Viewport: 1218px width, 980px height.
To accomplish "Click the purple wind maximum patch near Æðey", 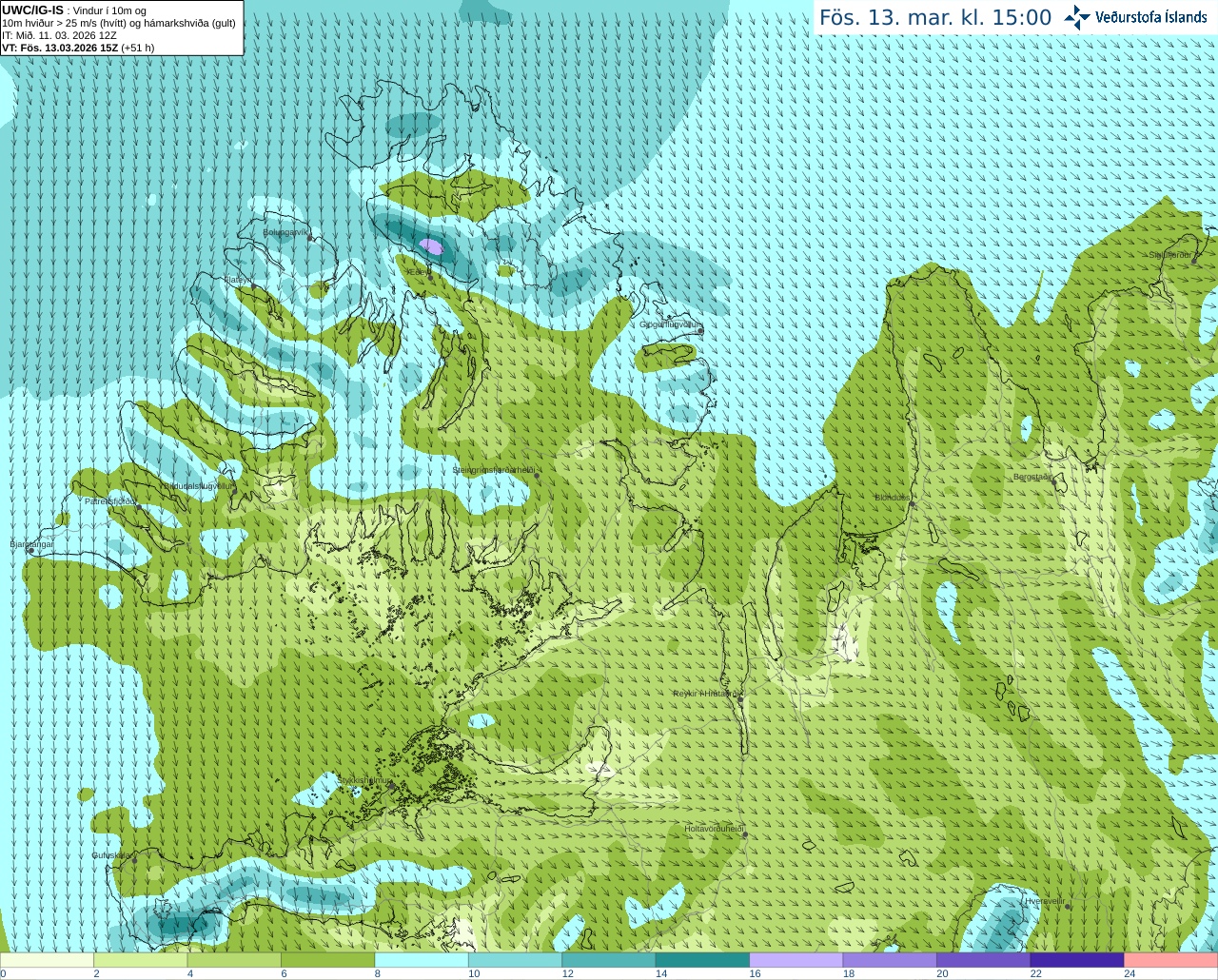I will point(431,247).
